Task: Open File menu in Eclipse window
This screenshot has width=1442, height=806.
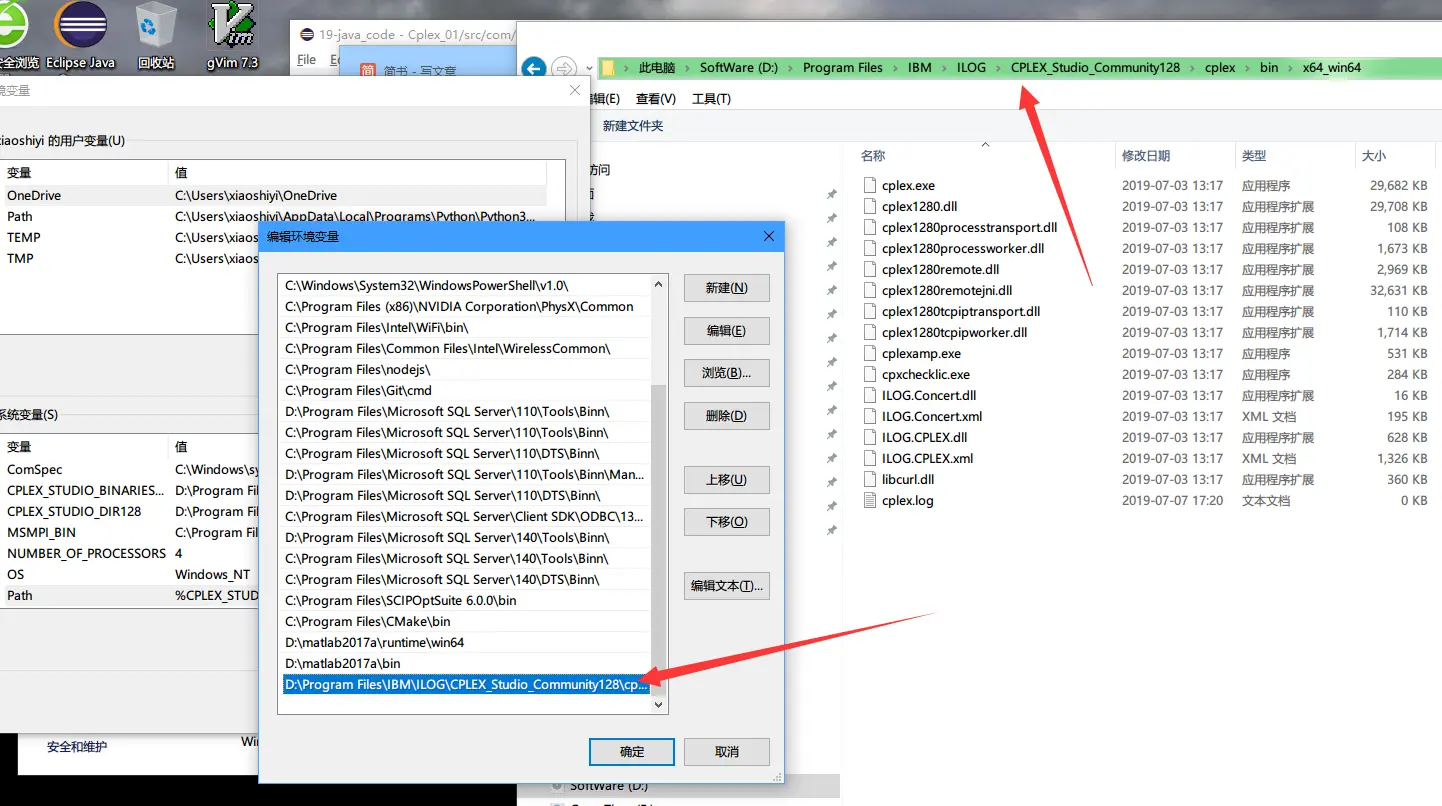Action: click(x=307, y=60)
